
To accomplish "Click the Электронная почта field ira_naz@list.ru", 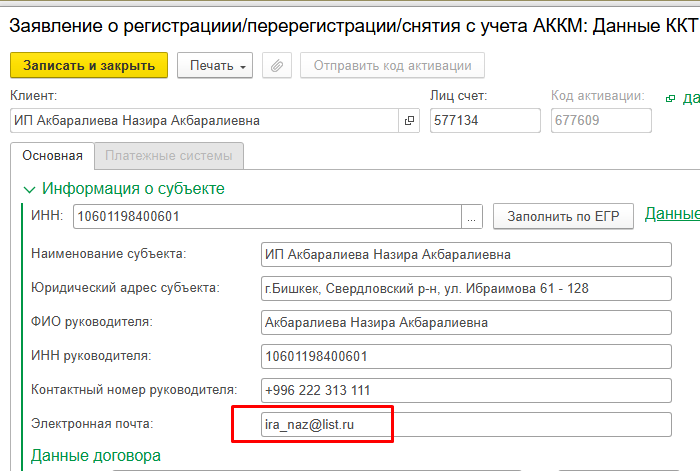I will (466, 425).
